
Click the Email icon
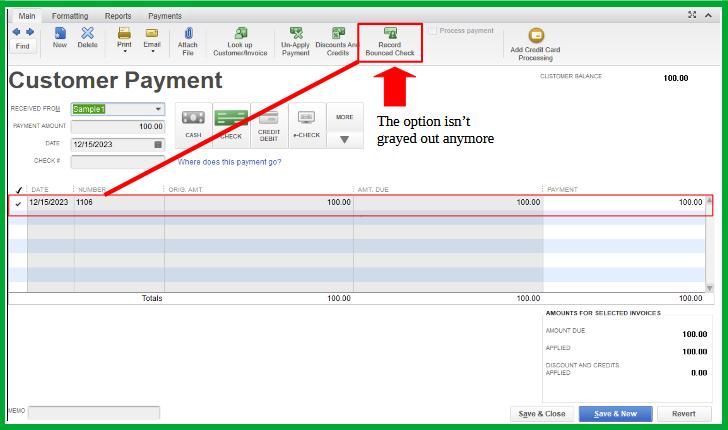point(152,33)
